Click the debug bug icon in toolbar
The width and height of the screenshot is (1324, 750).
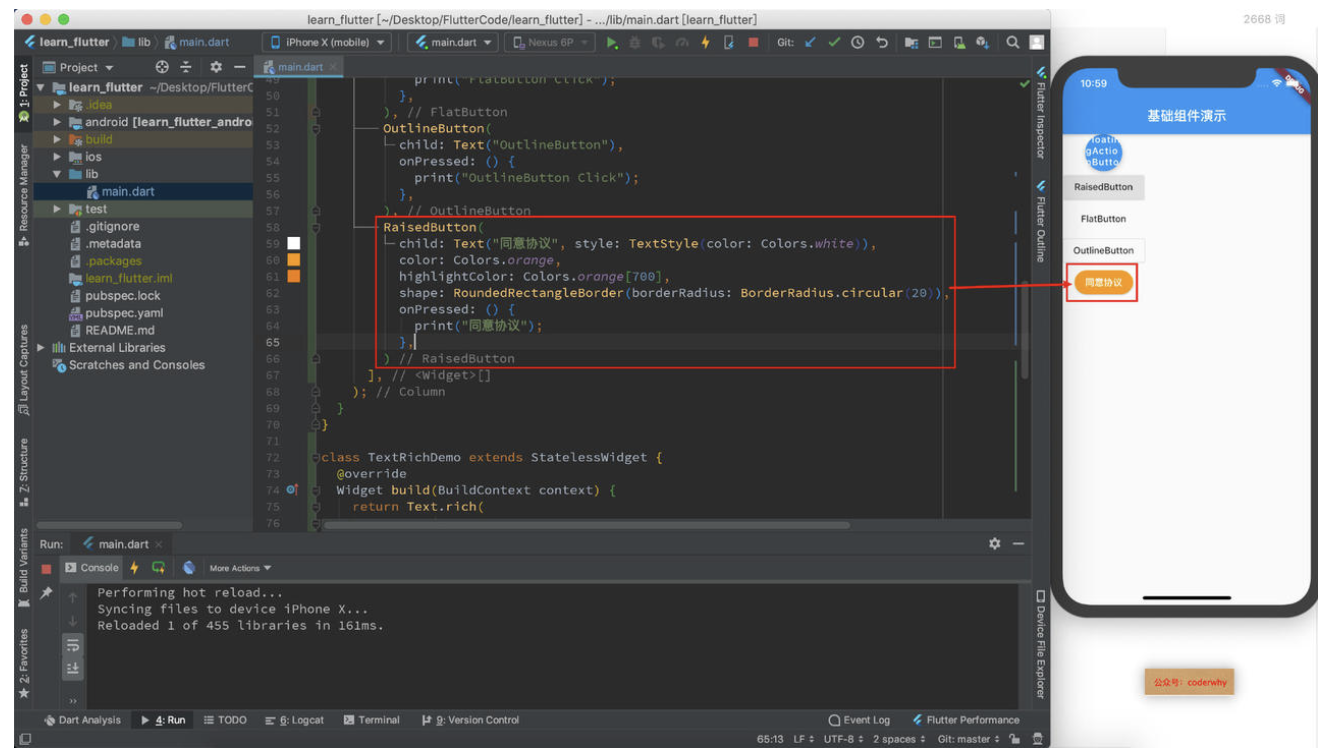coord(636,43)
